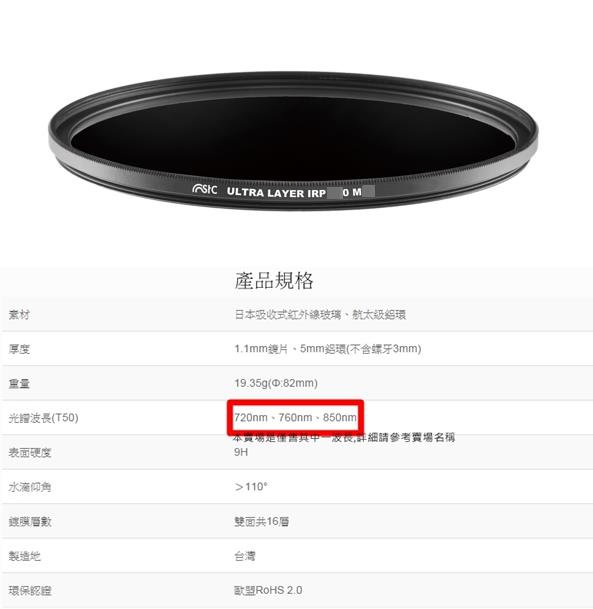Screen dimensions: 593x609
Task: Click the ULTRA LAYER IRP text on filter
Action: [276, 193]
